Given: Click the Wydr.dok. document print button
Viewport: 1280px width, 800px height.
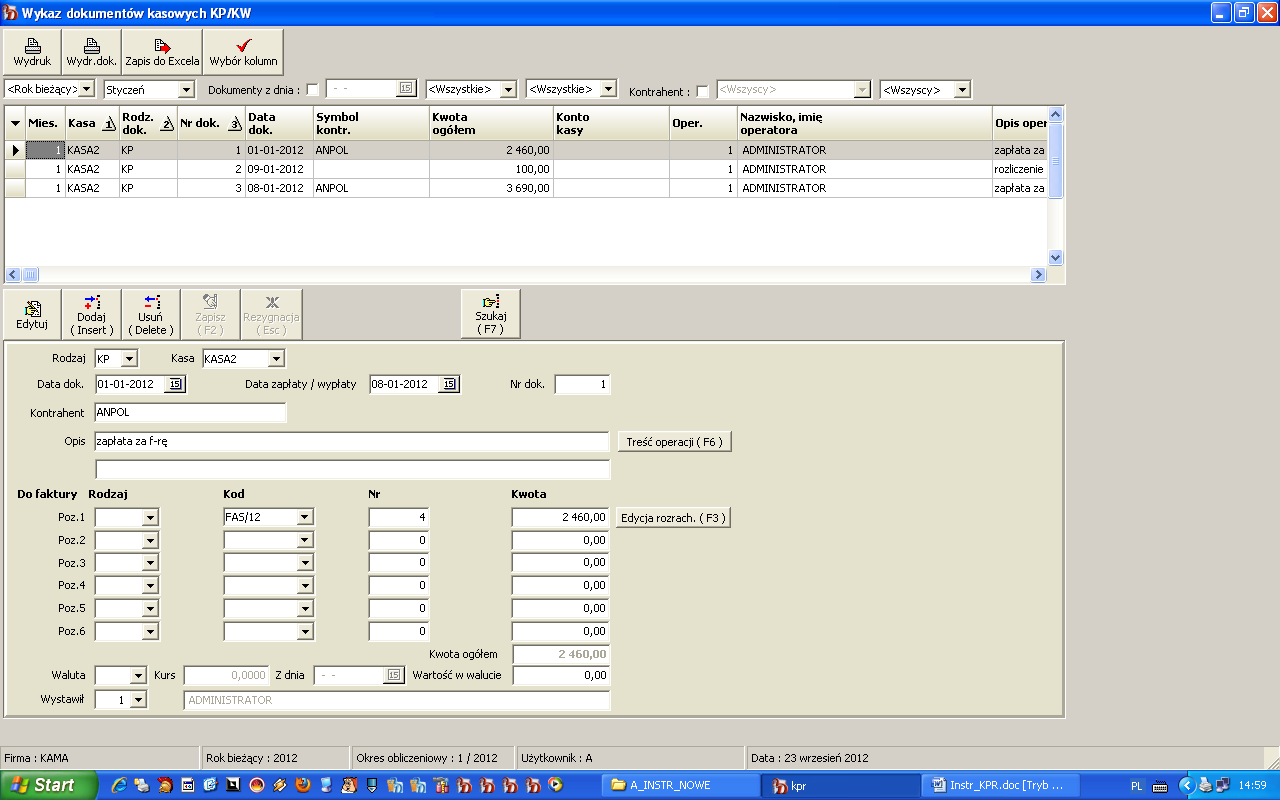Looking at the screenshot, I should [92, 52].
